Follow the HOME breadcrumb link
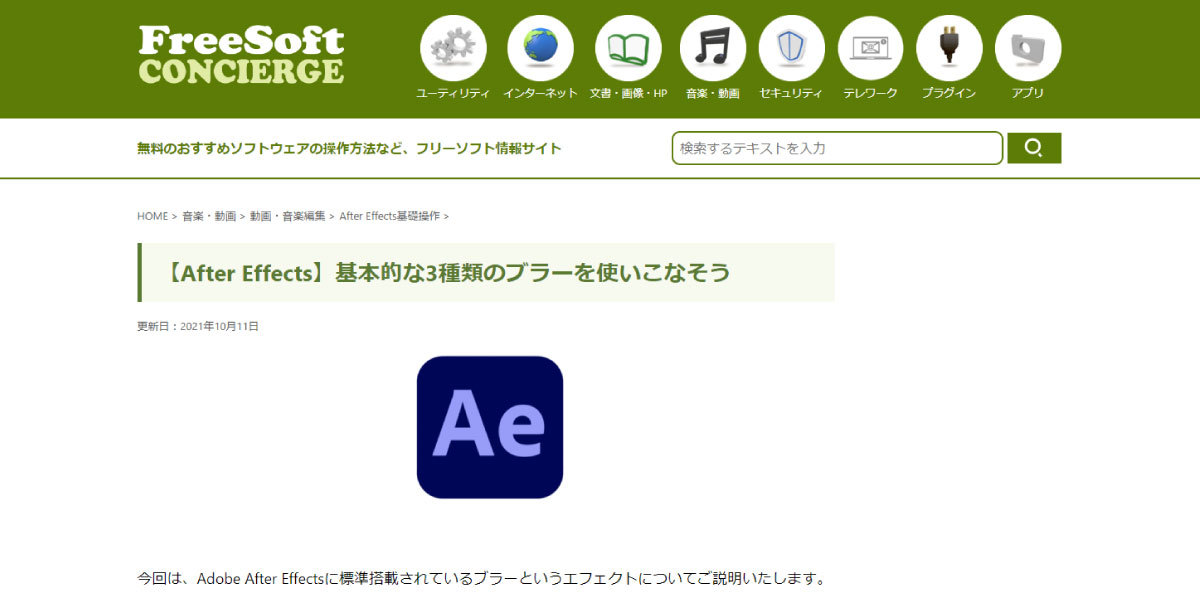 [x=152, y=216]
